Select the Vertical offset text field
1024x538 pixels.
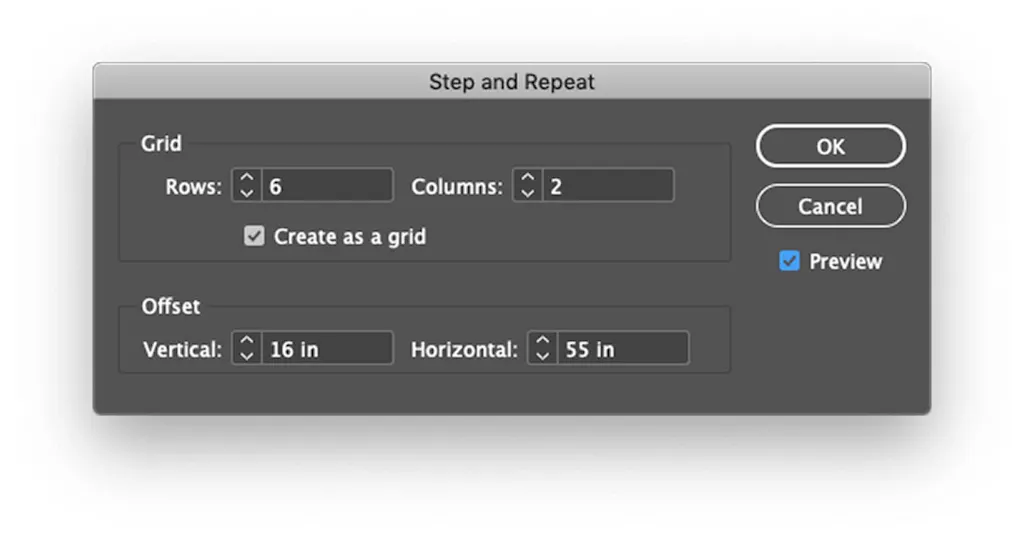click(327, 349)
